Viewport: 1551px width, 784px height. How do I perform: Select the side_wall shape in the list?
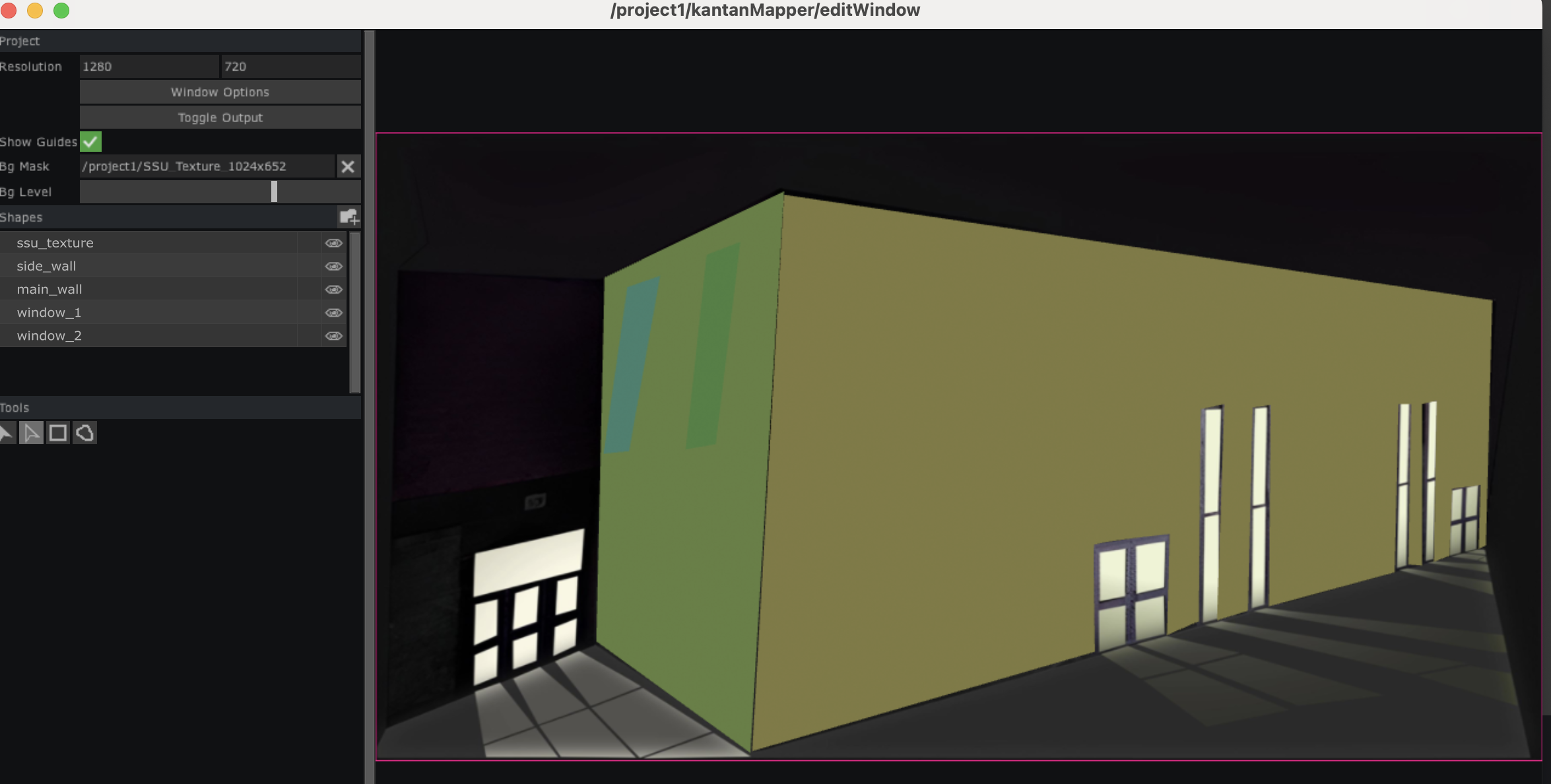(46, 266)
